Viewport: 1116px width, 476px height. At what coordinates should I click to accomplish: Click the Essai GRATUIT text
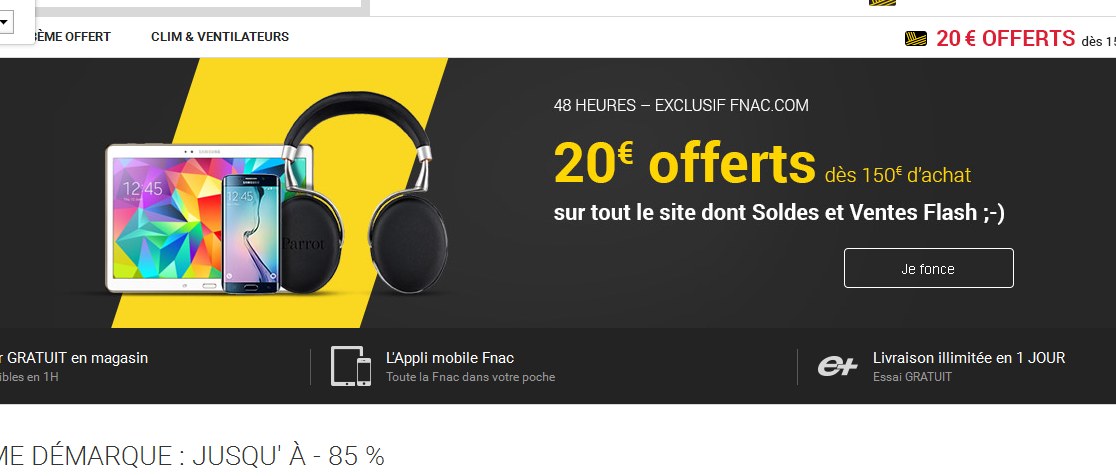point(912,377)
